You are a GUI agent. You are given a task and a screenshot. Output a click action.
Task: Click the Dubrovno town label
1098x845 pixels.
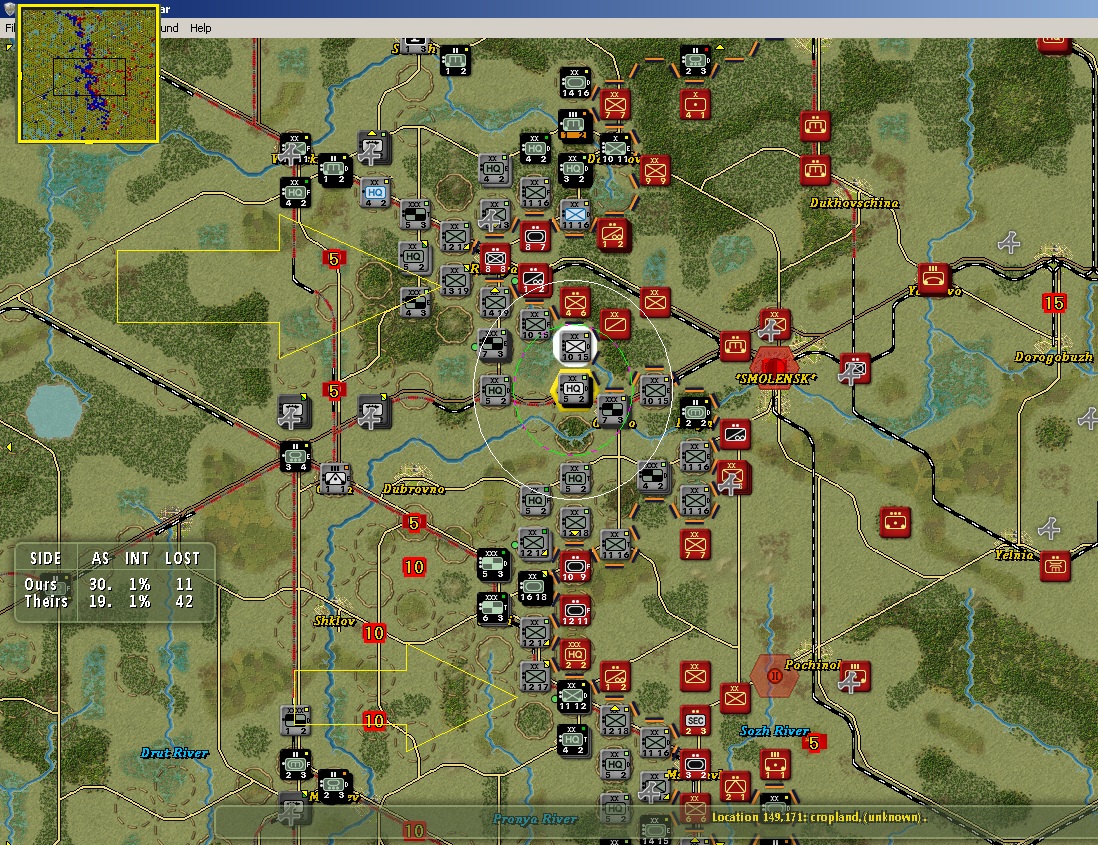[x=414, y=489]
